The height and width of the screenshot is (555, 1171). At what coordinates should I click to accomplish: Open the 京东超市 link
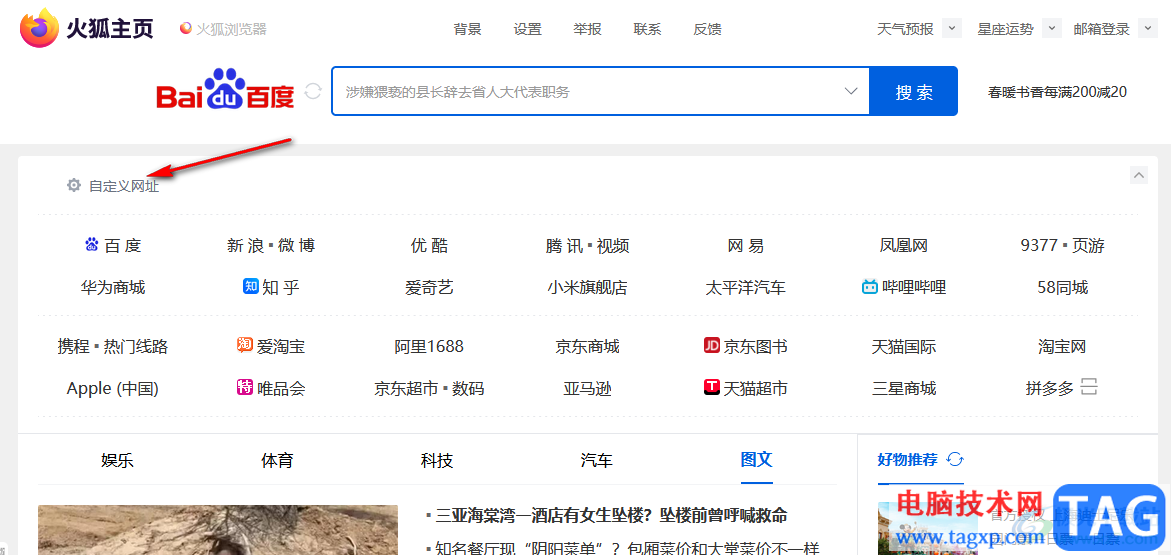406,388
